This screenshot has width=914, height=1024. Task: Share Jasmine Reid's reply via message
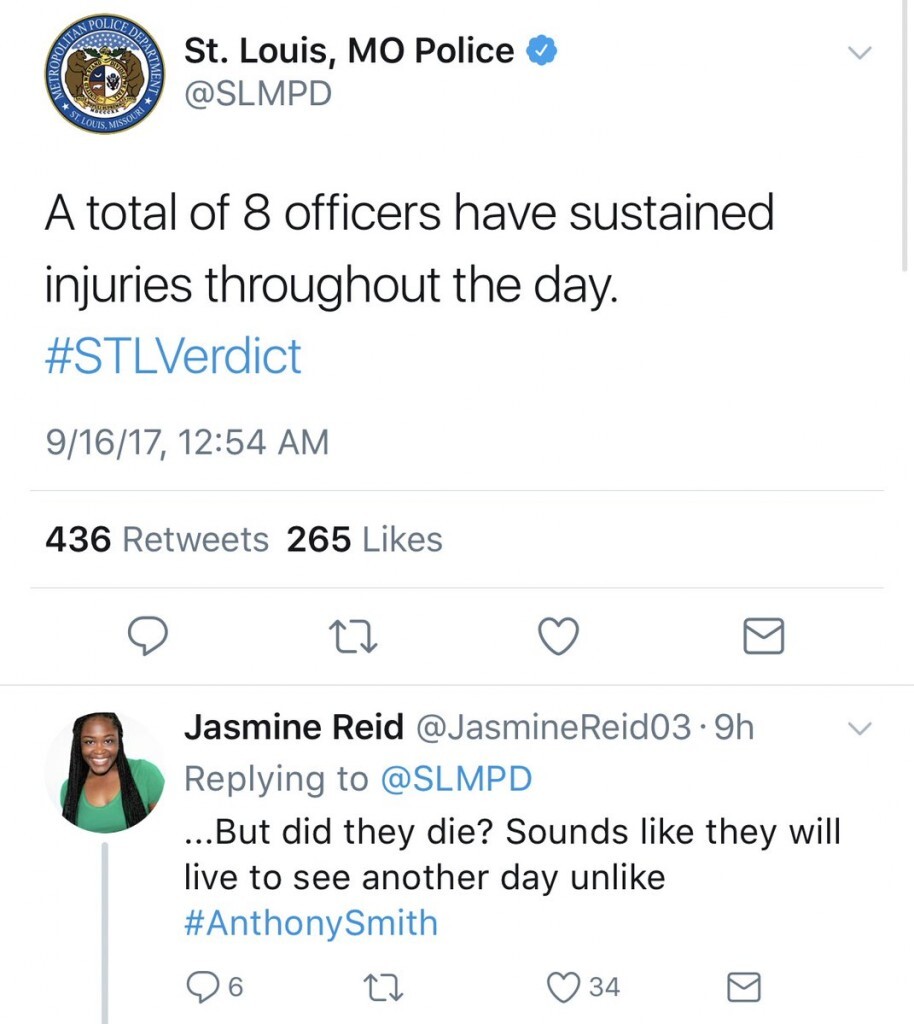(742, 987)
